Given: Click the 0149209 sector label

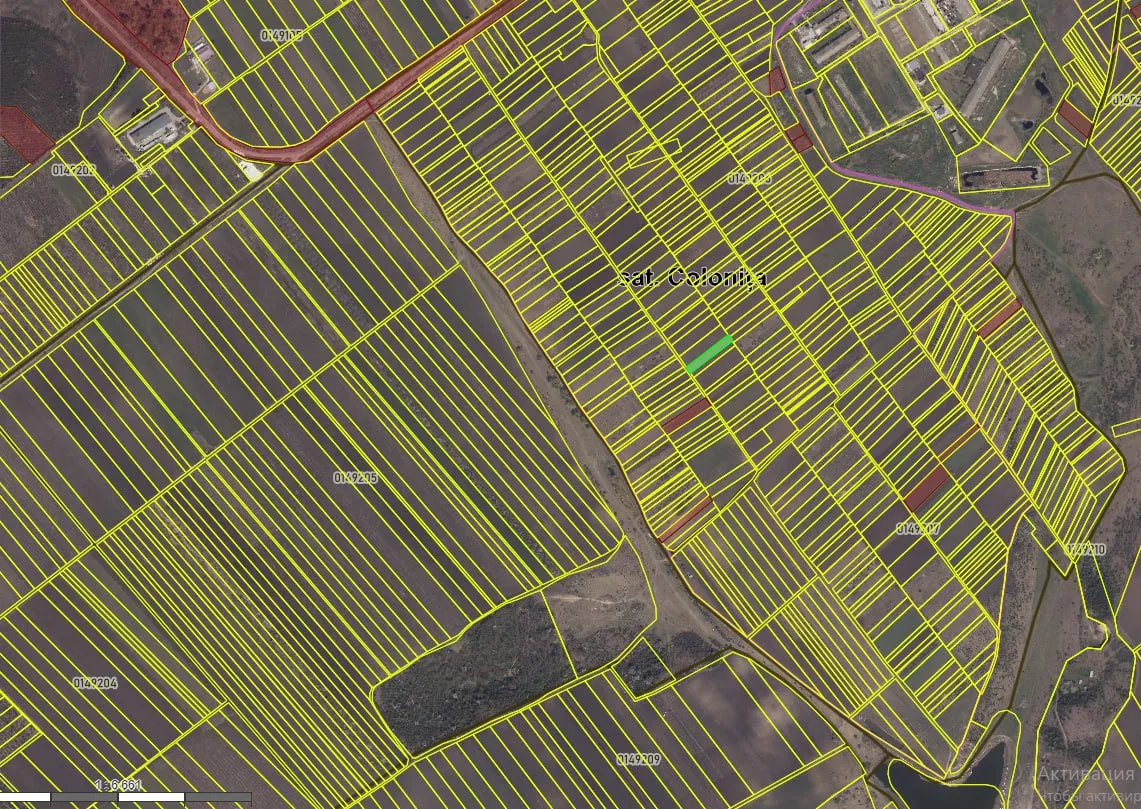Looking at the screenshot, I should (638, 760).
